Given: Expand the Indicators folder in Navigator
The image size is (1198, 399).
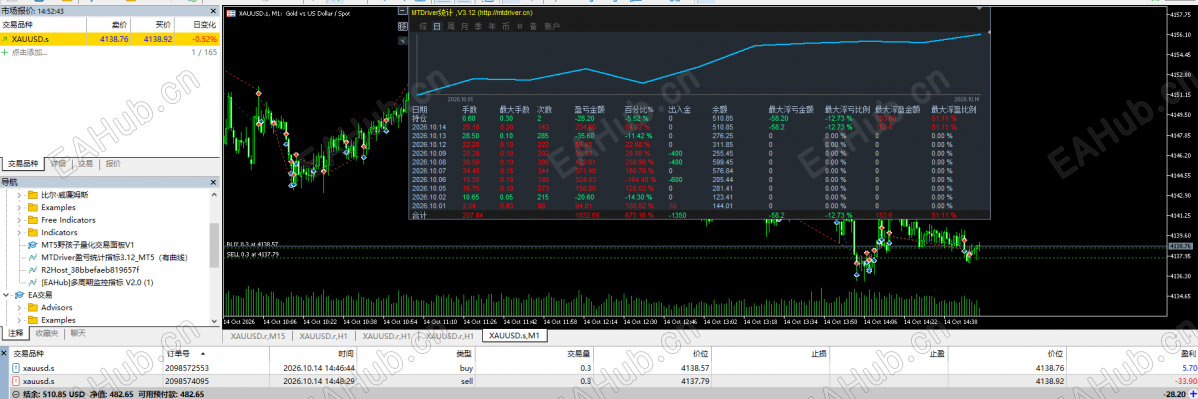Looking at the screenshot, I should [20, 232].
